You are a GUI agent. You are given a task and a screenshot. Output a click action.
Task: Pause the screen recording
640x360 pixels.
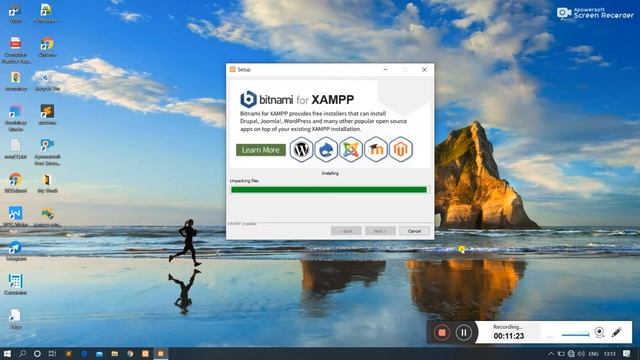click(x=464, y=332)
